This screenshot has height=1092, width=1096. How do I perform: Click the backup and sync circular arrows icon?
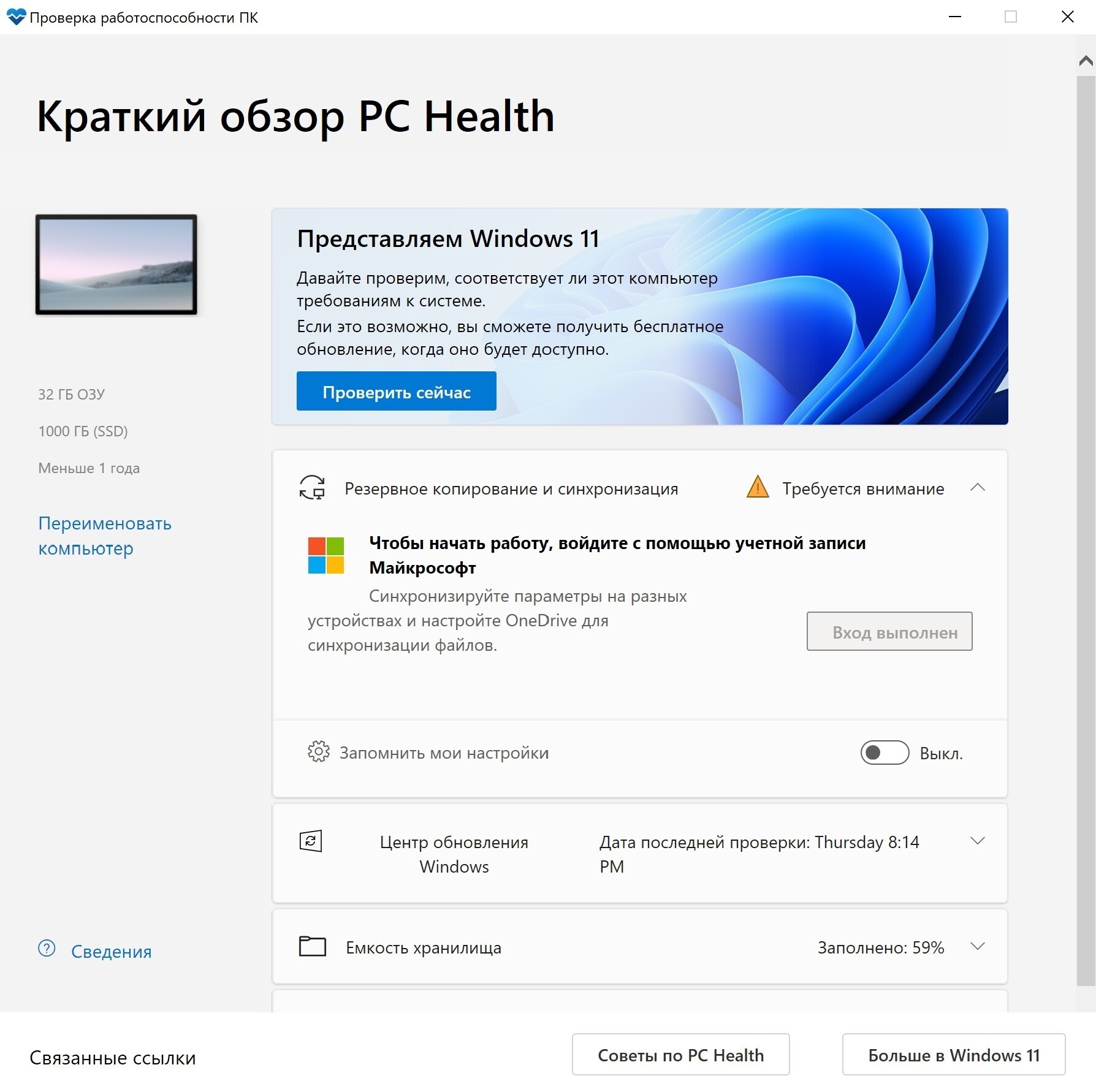pos(313,488)
